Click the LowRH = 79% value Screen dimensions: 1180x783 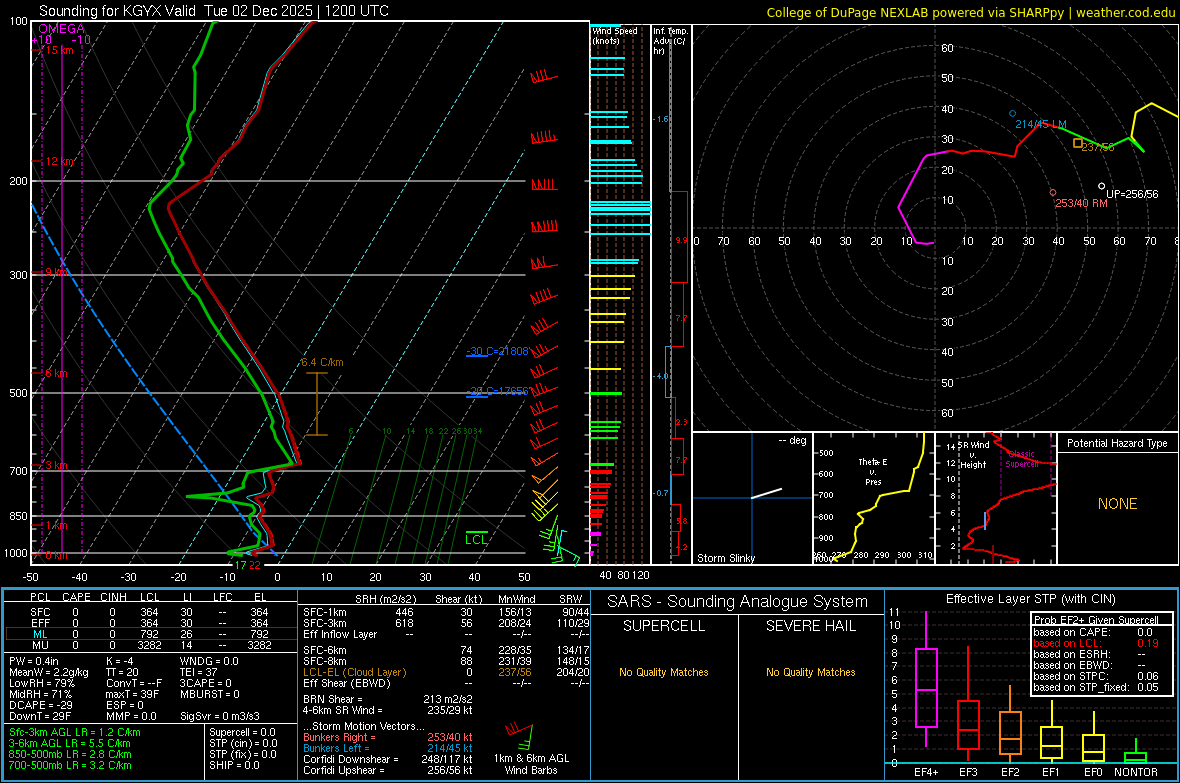[42, 683]
